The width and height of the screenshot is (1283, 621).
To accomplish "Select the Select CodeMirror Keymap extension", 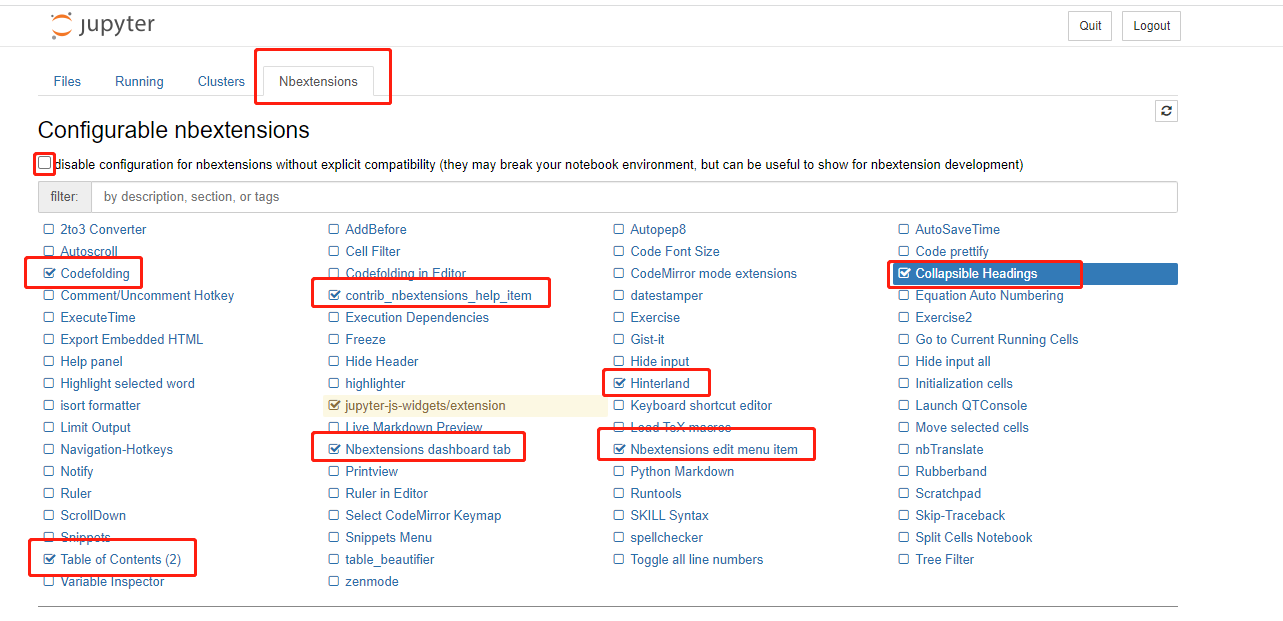I will coord(423,515).
